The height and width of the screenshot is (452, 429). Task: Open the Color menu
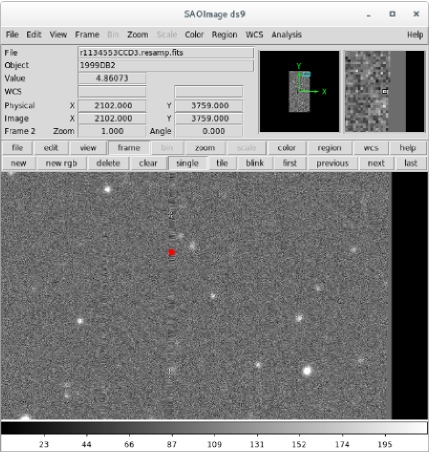coord(194,35)
